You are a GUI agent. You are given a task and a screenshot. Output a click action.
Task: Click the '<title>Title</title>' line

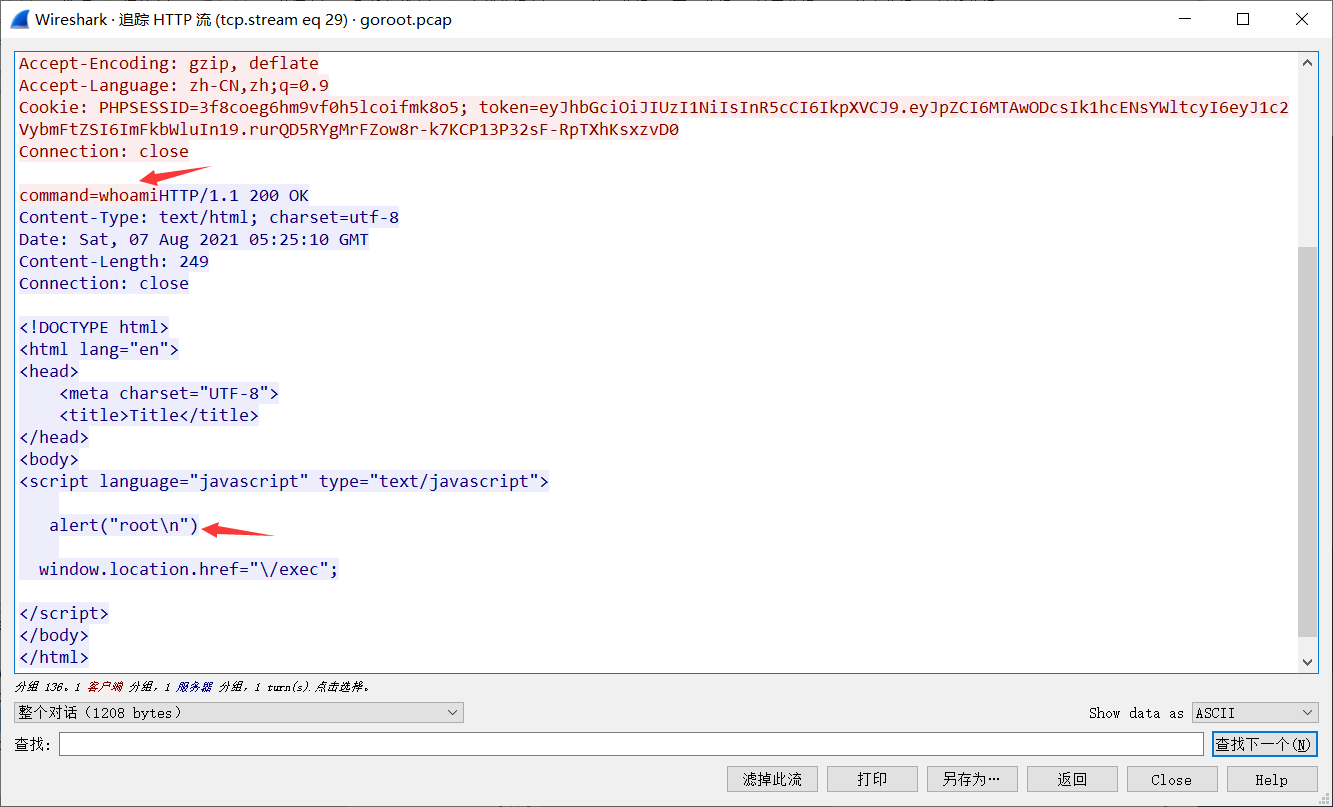159,415
